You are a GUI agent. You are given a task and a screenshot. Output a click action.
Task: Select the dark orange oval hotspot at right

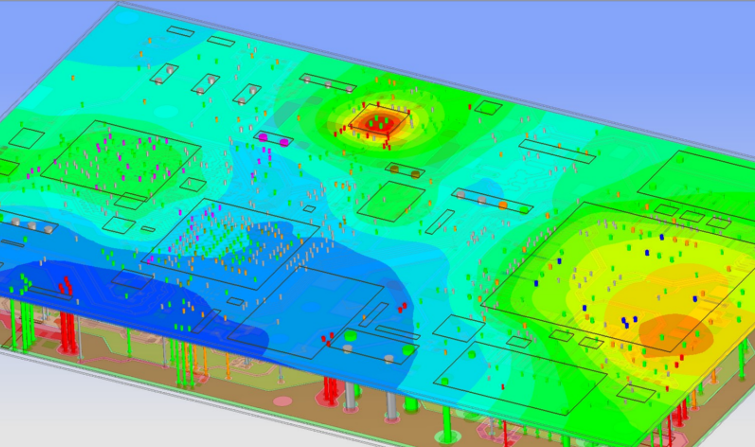[x=674, y=331]
